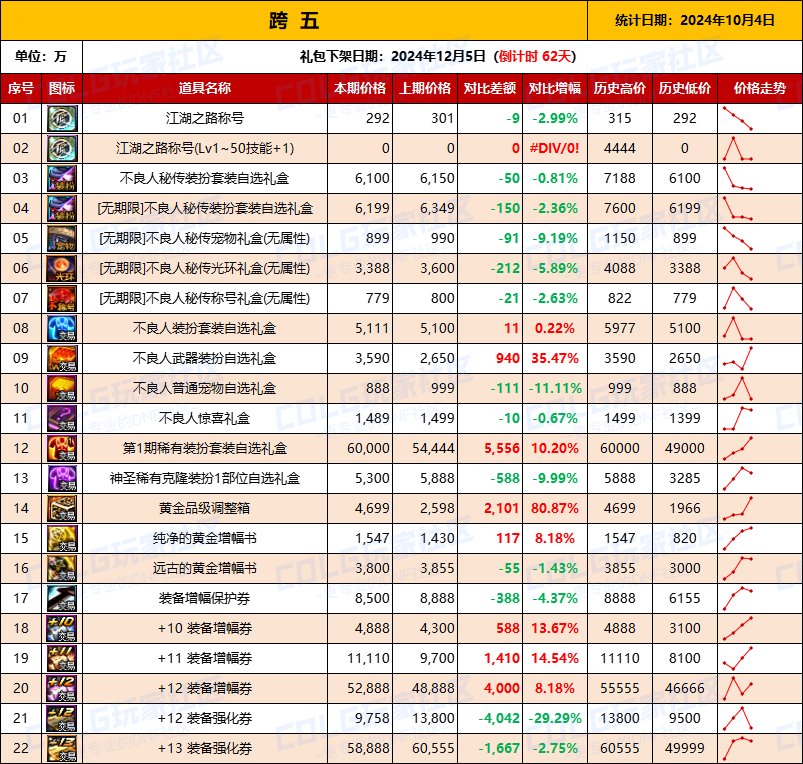Click the +13 装备强化券 item name
The width and height of the screenshot is (803, 764).
205,748
